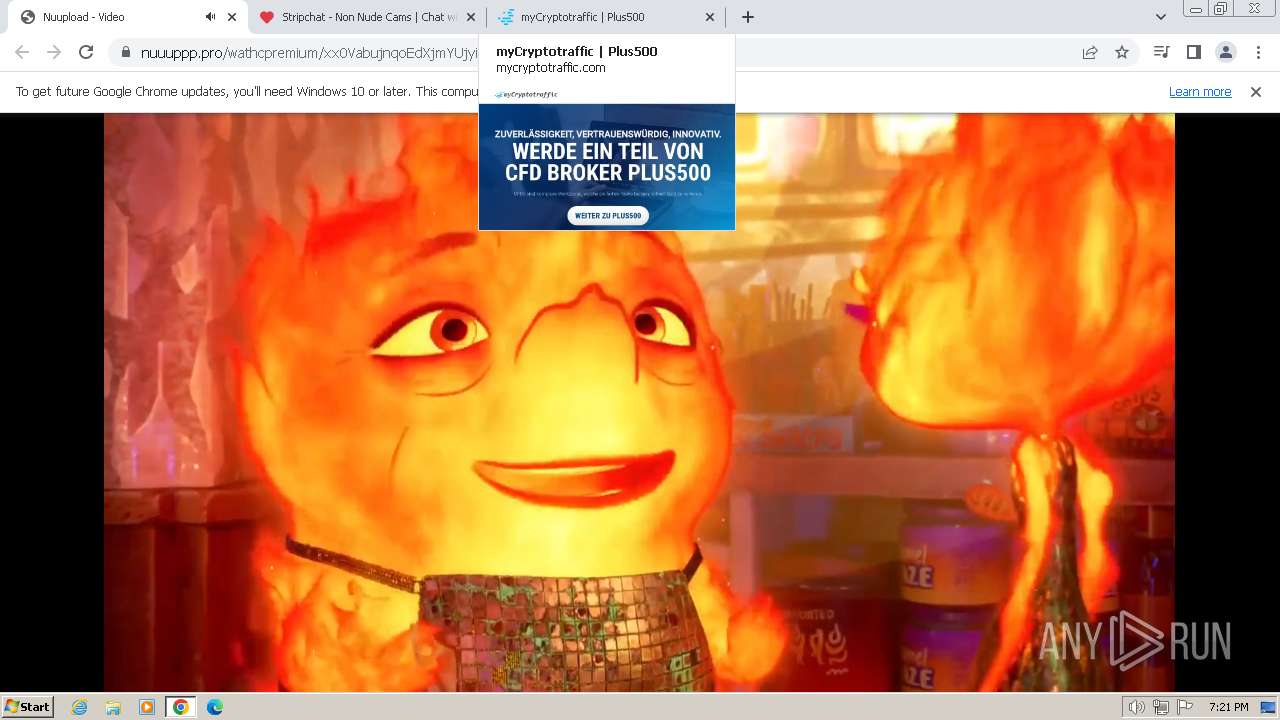Open Windows Media Player from taskbar

coord(147,707)
